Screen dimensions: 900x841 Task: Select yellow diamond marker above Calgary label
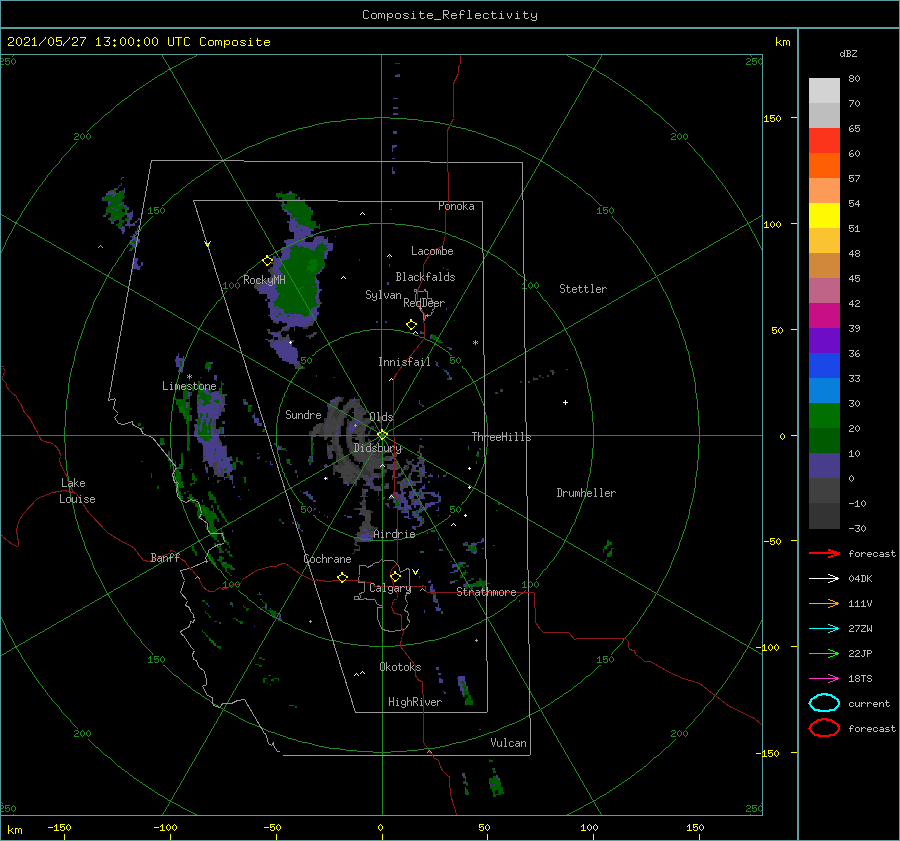[395, 576]
